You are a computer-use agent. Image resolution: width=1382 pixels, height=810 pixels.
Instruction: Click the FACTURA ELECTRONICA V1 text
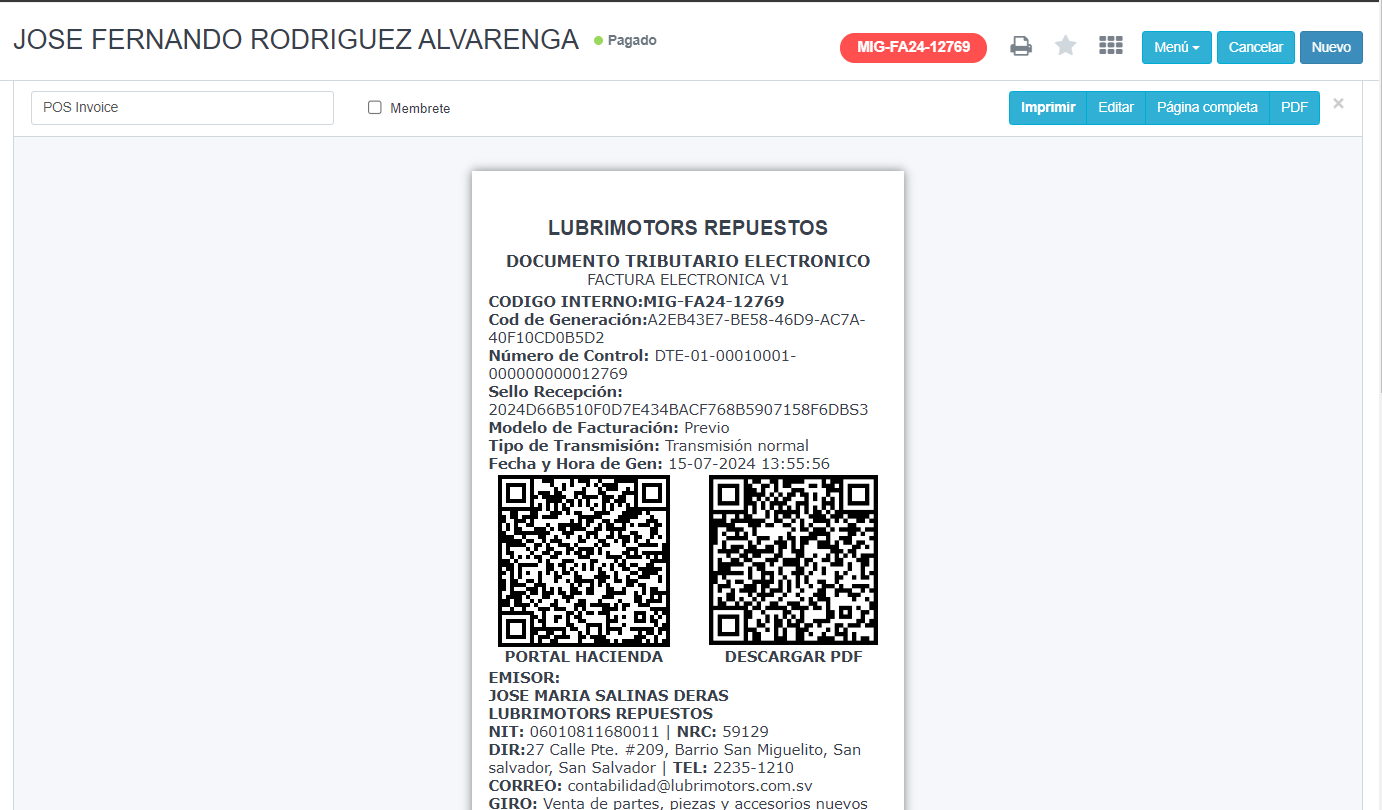(x=688, y=280)
